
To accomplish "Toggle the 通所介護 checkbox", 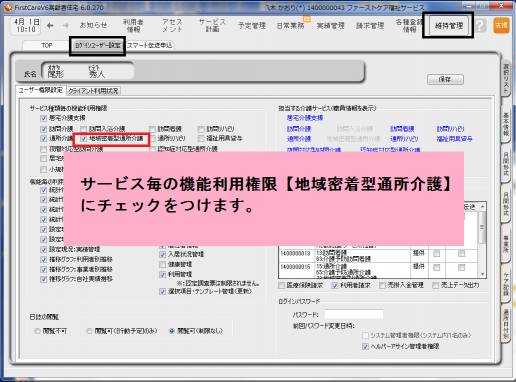I will 43,138.
